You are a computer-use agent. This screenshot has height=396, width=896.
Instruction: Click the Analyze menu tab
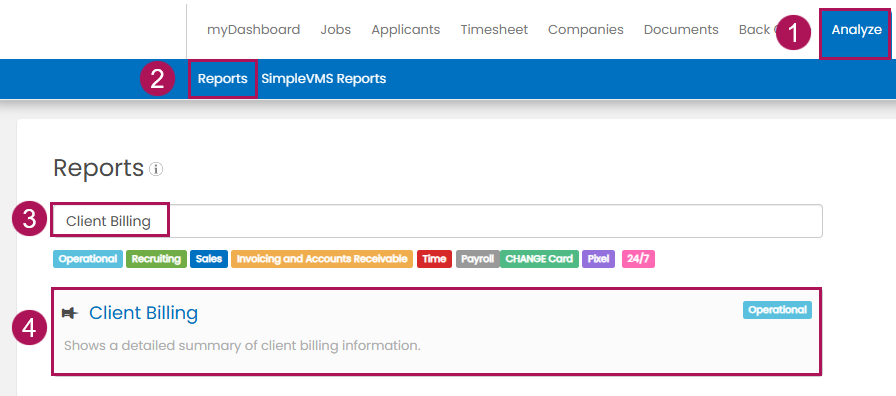pos(856,33)
